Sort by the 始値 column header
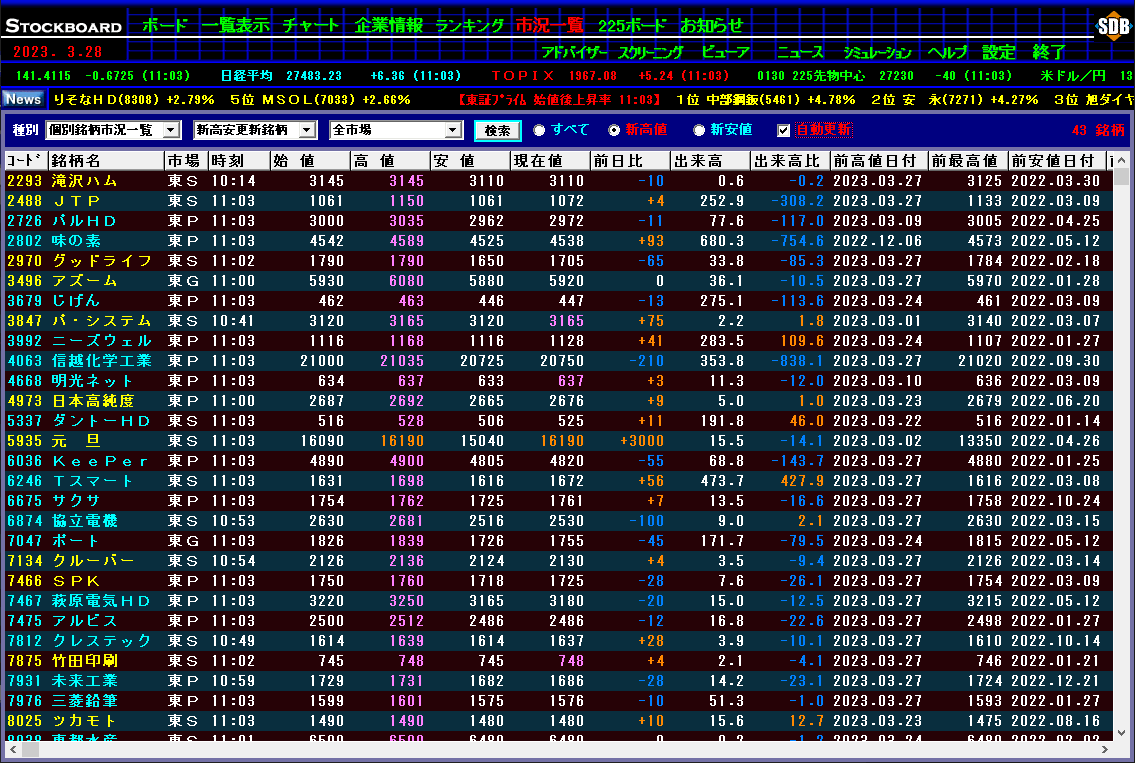Image resolution: width=1135 pixels, height=763 pixels. (x=310, y=161)
